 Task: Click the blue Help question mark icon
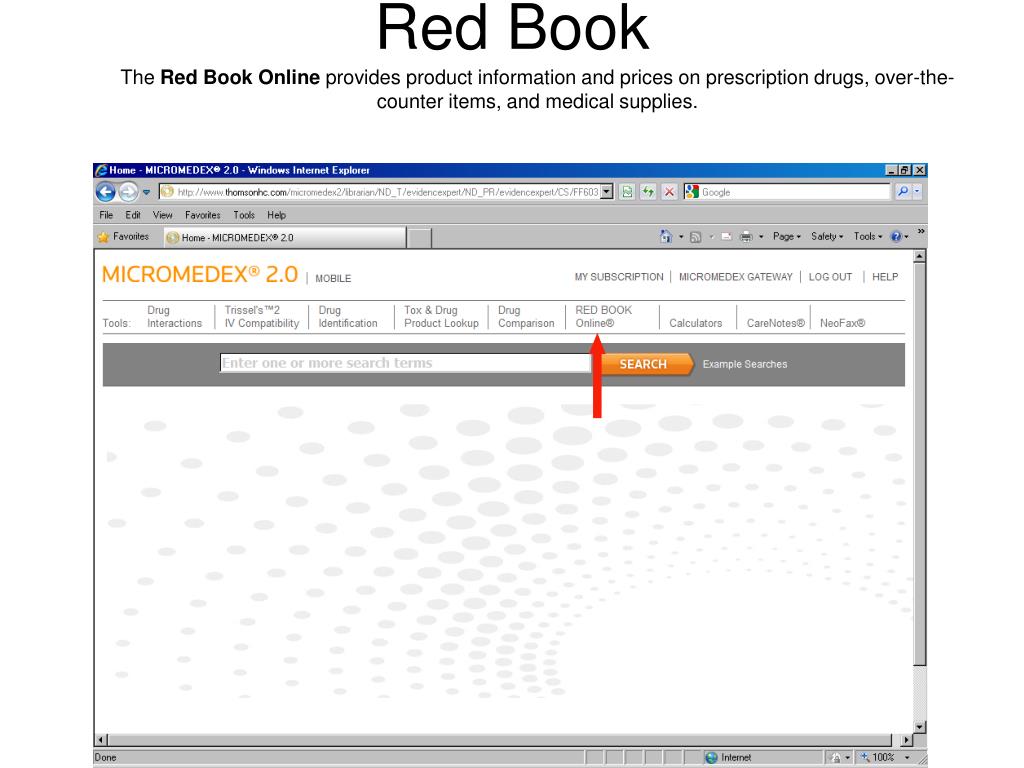click(x=897, y=236)
